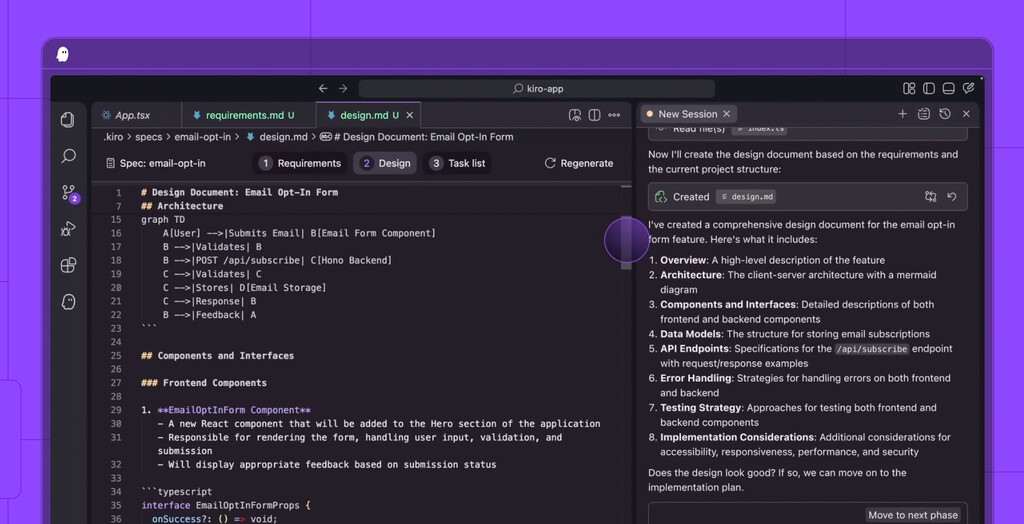Click Move to next phase button
This screenshot has width=1024, height=524.
coord(912,515)
